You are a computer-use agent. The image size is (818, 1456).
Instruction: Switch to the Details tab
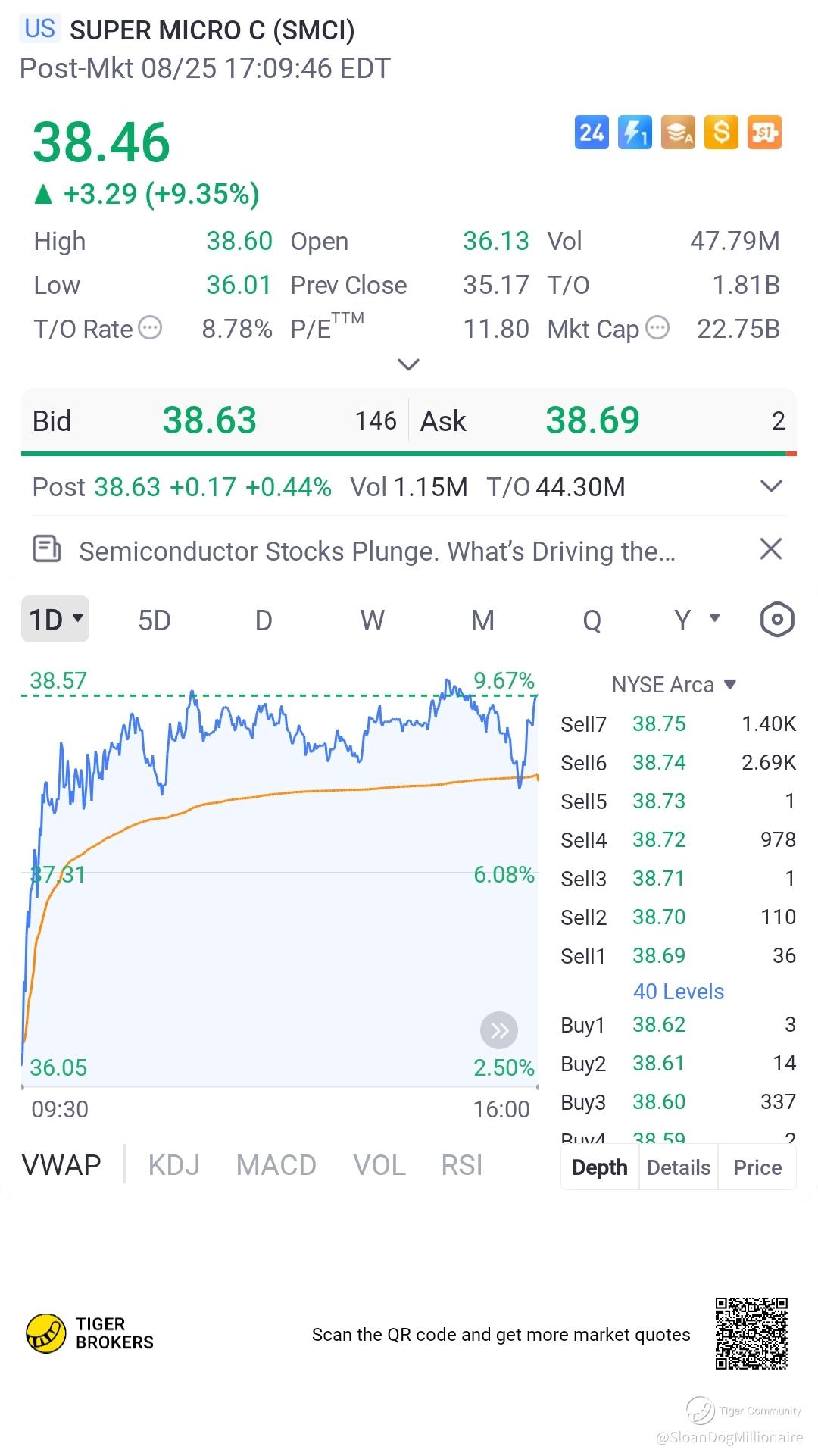tap(679, 1167)
